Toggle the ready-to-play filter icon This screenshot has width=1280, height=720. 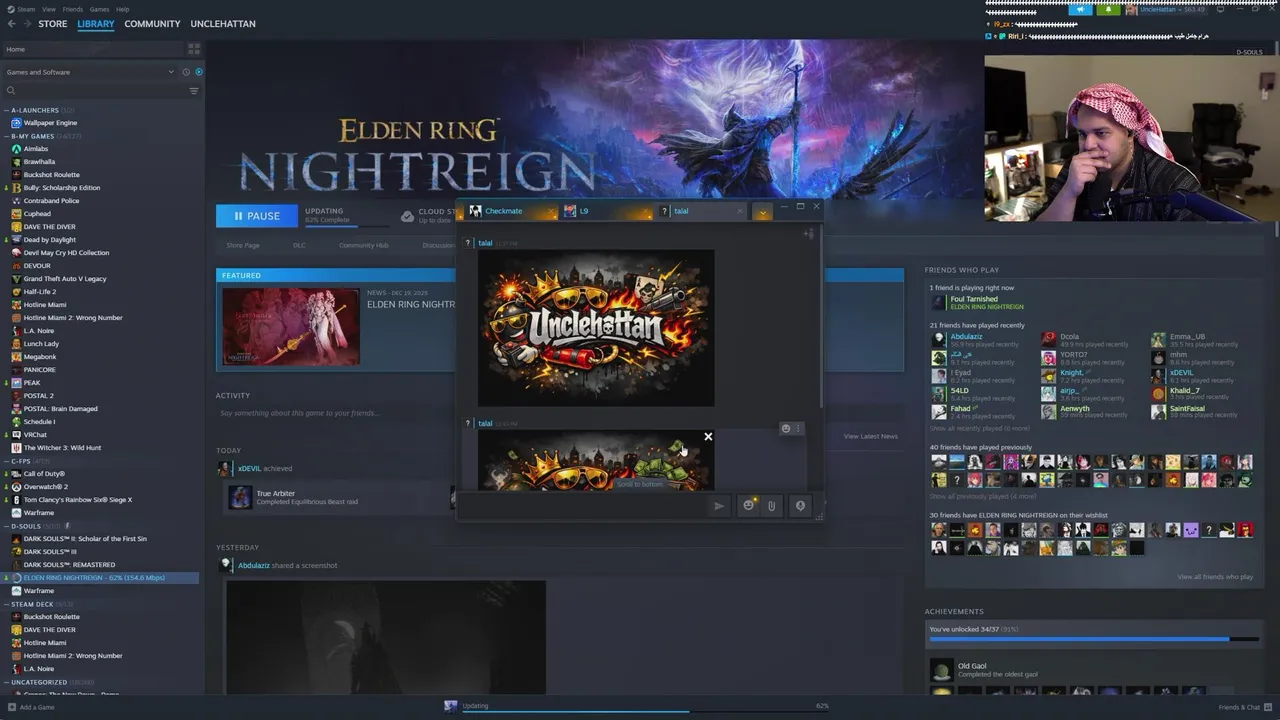click(198, 72)
